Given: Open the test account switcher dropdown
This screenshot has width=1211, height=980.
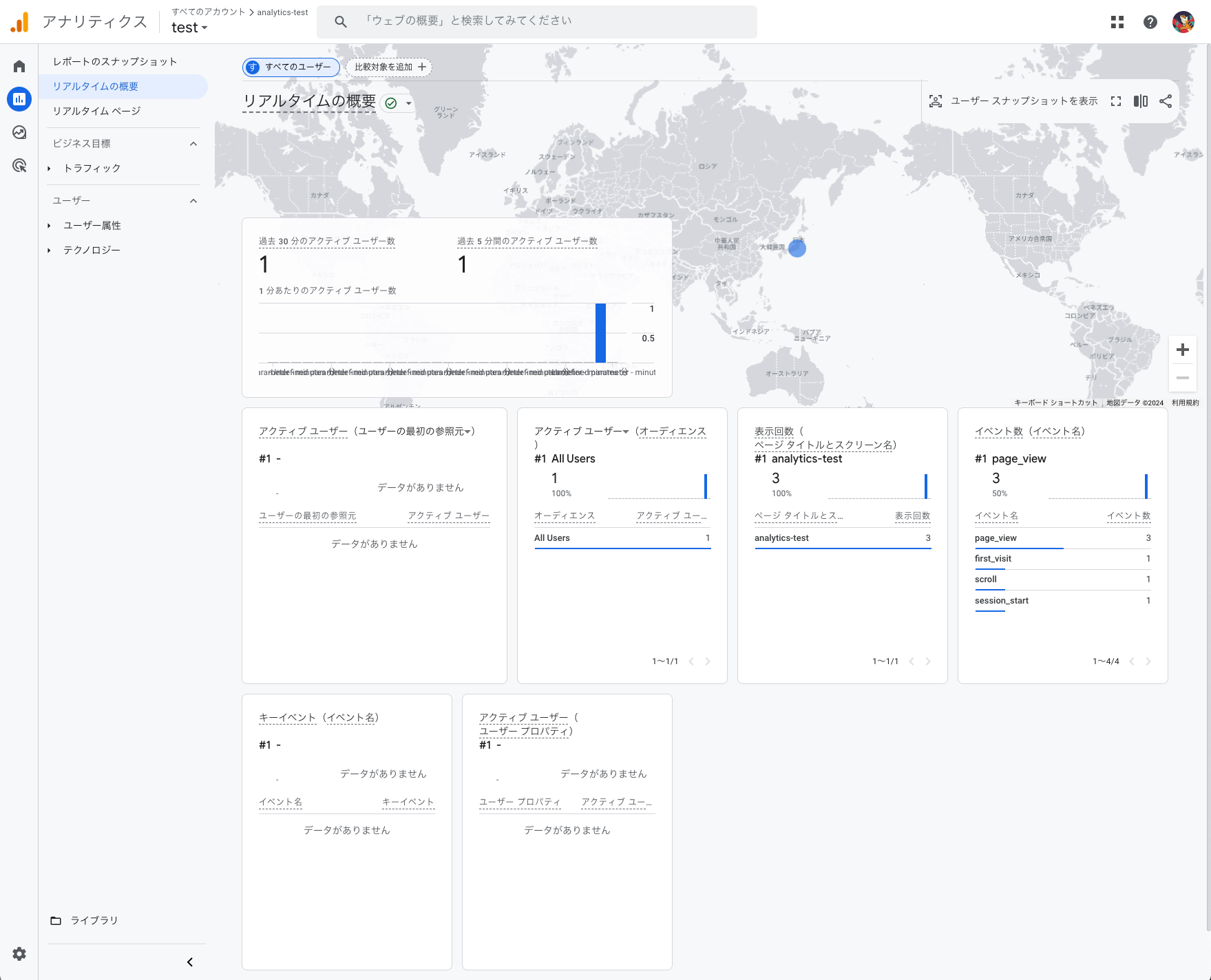Looking at the screenshot, I should click(x=189, y=28).
